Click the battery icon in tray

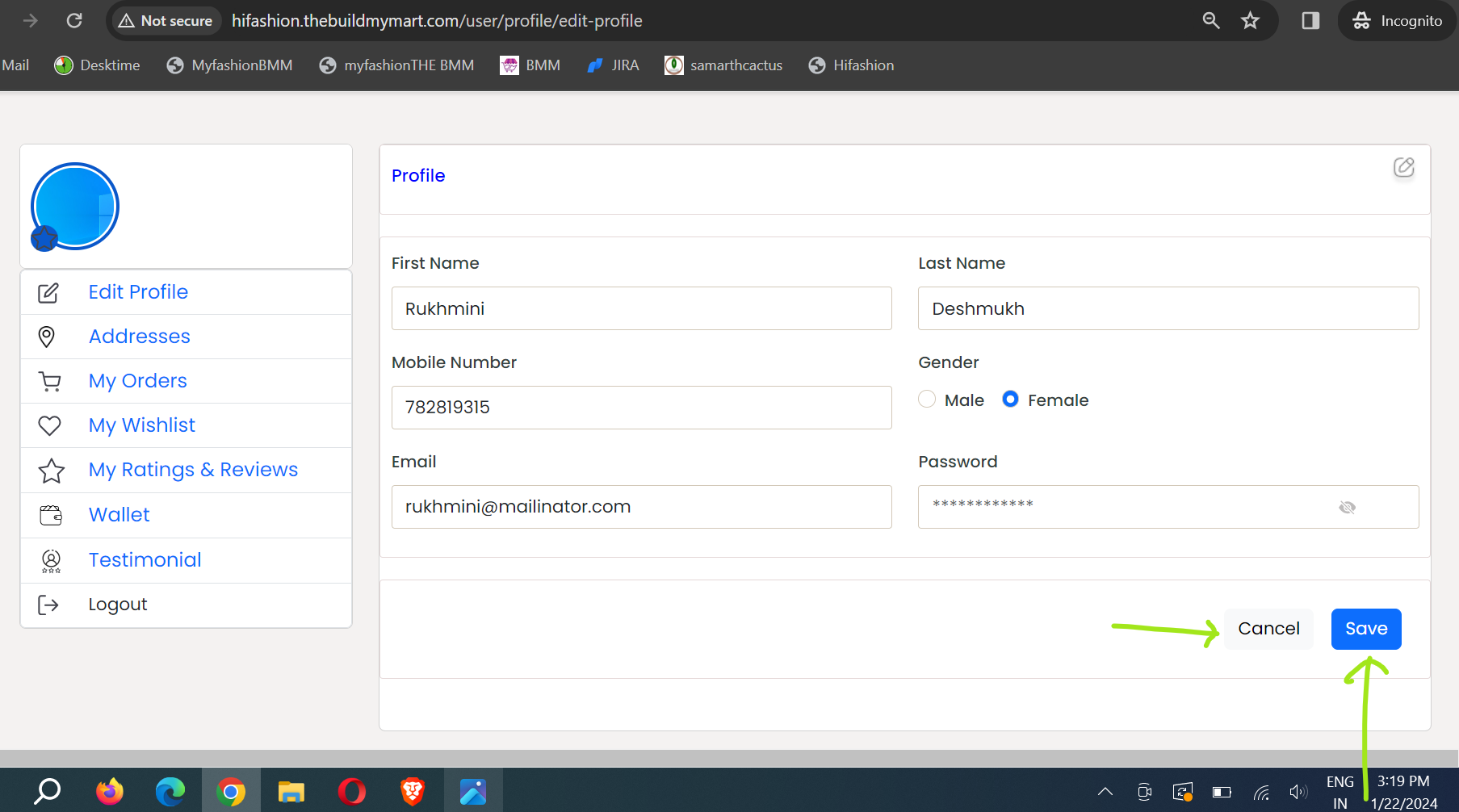(1222, 792)
